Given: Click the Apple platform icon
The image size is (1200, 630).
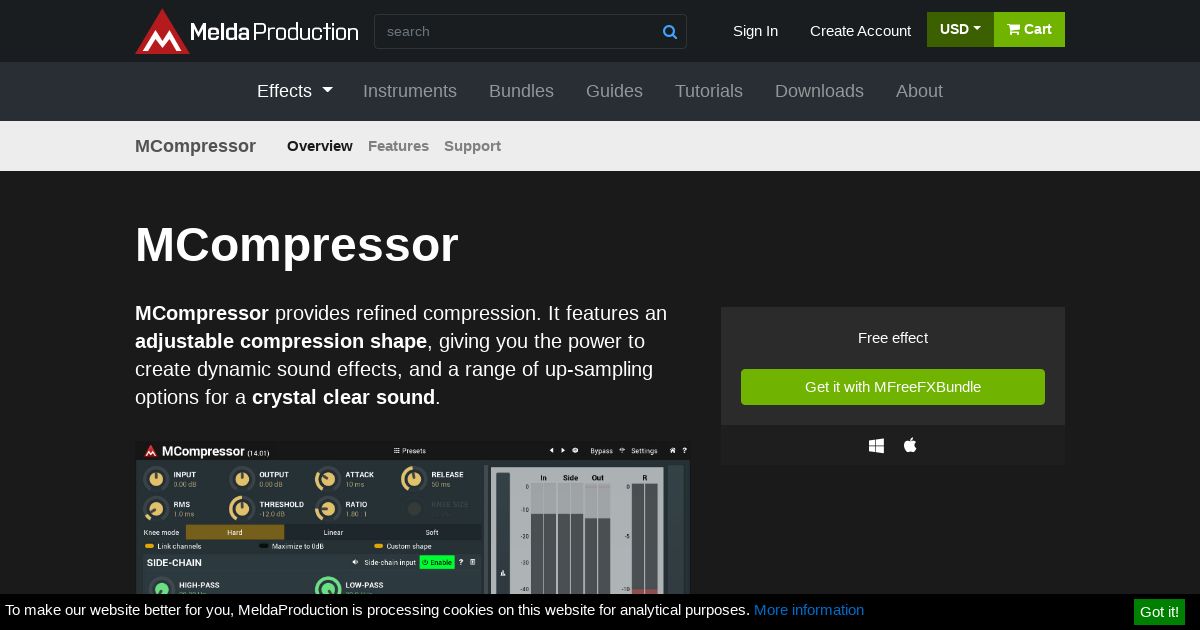Looking at the screenshot, I should coord(910,445).
